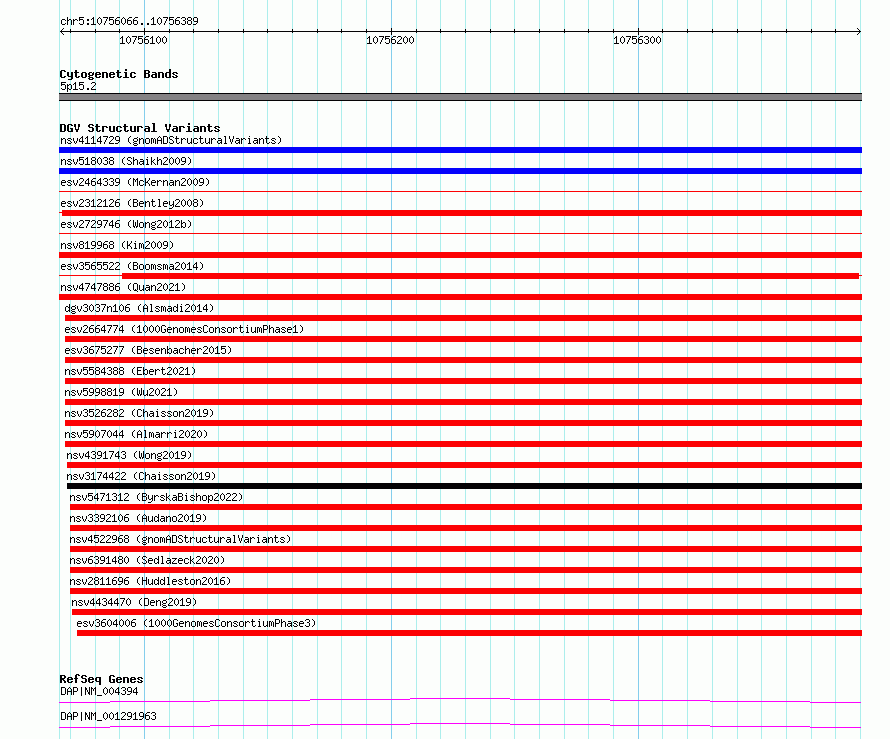Select esv3675277 (Besenbacher2015) label
The width and height of the screenshot is (890, 739).
[x=148, y=350]
